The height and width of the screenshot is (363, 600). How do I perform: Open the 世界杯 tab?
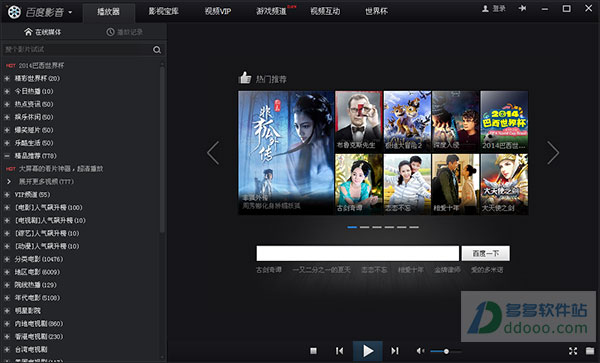tap(376, 11)
